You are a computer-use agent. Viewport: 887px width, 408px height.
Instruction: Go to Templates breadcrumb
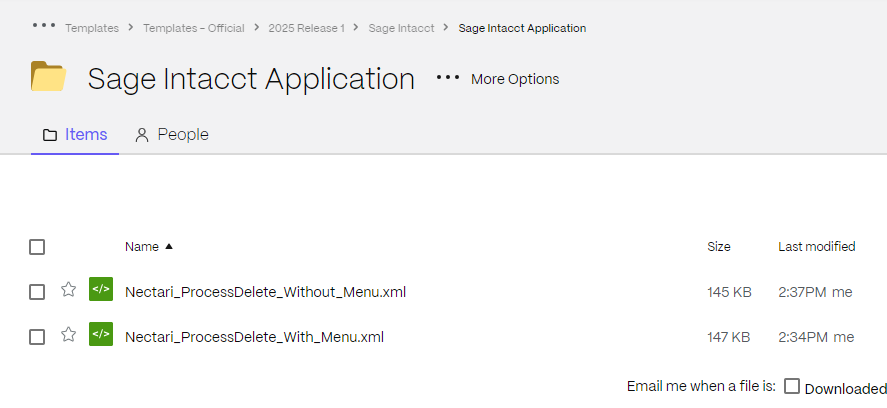click(x=92, y=28)
